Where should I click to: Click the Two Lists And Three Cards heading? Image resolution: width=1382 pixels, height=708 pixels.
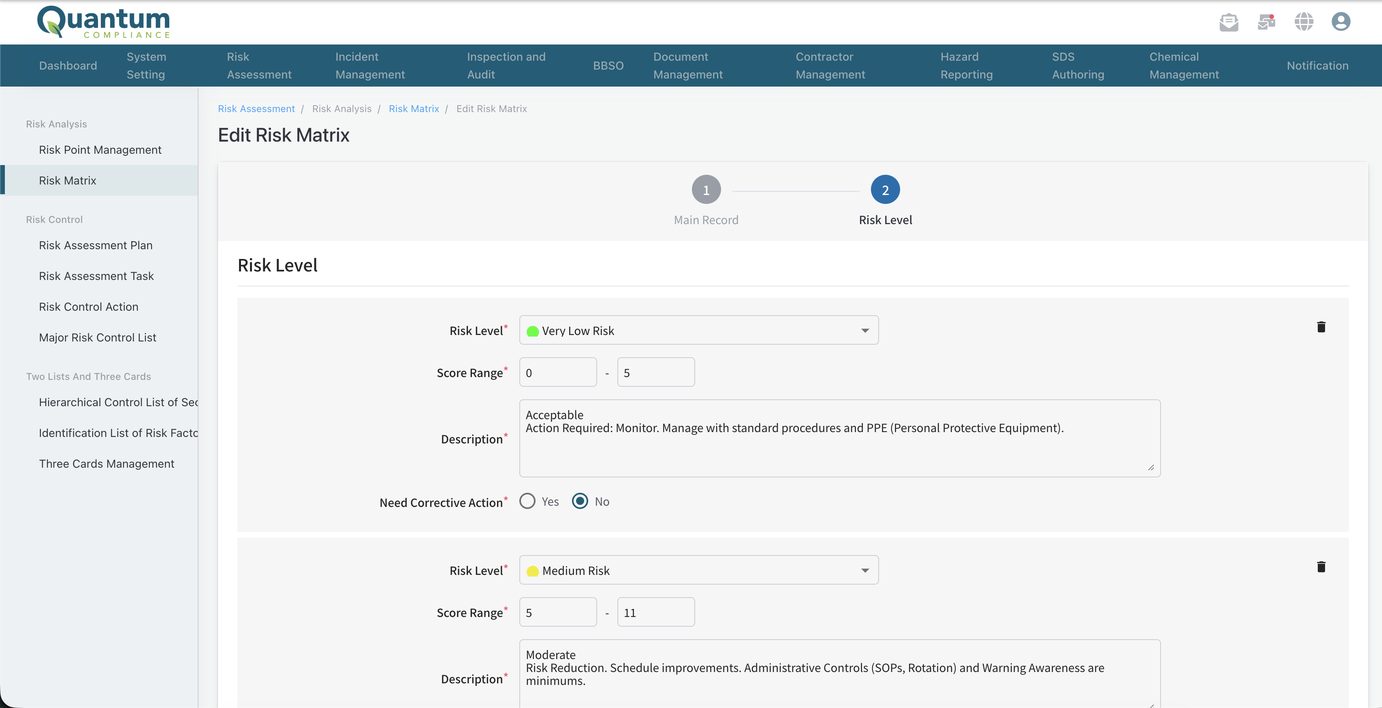[88, 376]
